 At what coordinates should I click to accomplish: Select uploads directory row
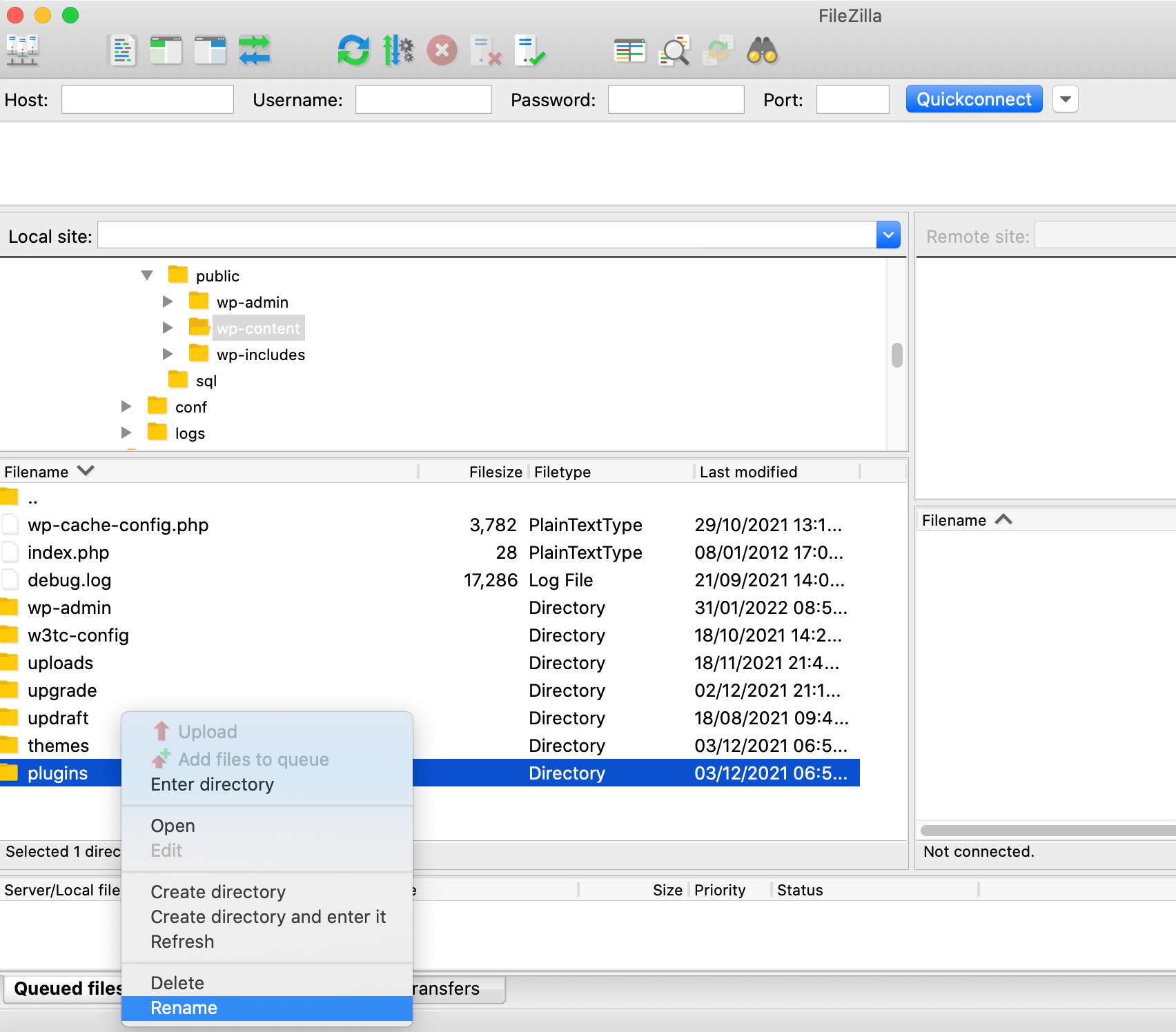(x=429, y=663)
